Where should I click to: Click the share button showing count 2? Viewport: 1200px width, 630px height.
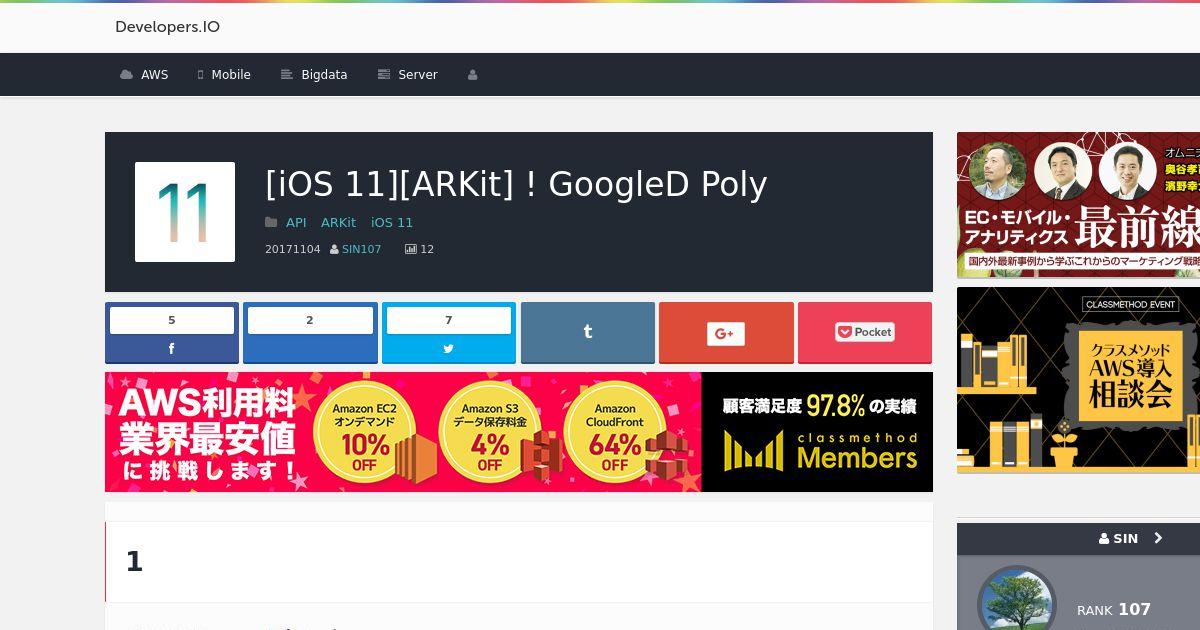tap(310, 332)
